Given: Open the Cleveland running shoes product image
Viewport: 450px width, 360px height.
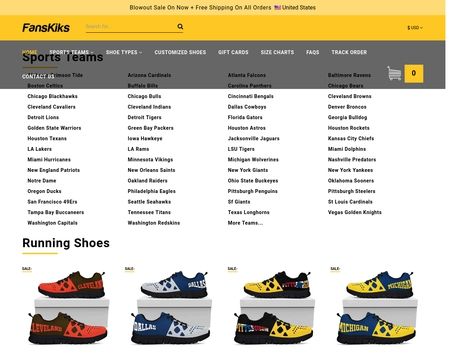Looking at the screenshot, I should click(x=68, y=307).
